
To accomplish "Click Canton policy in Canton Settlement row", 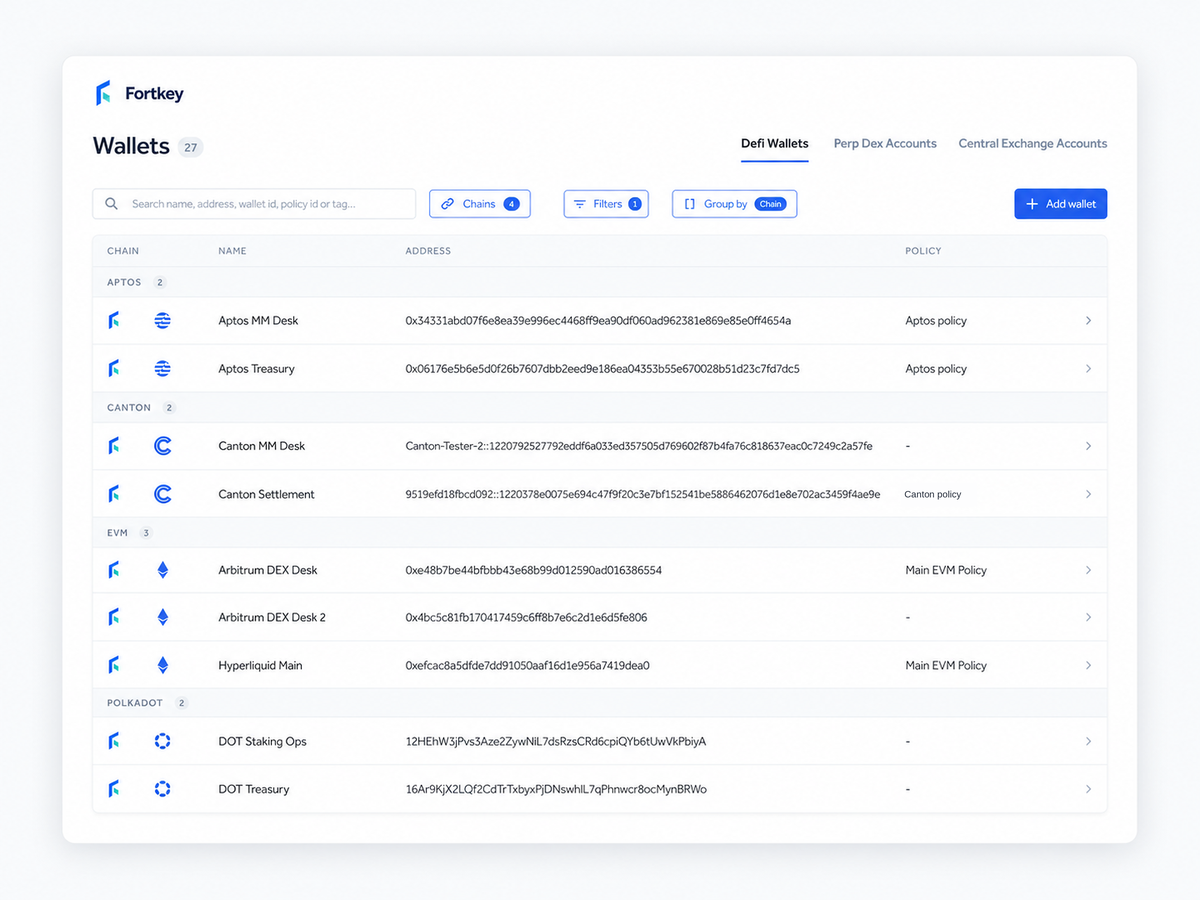I will click(933, 494).
